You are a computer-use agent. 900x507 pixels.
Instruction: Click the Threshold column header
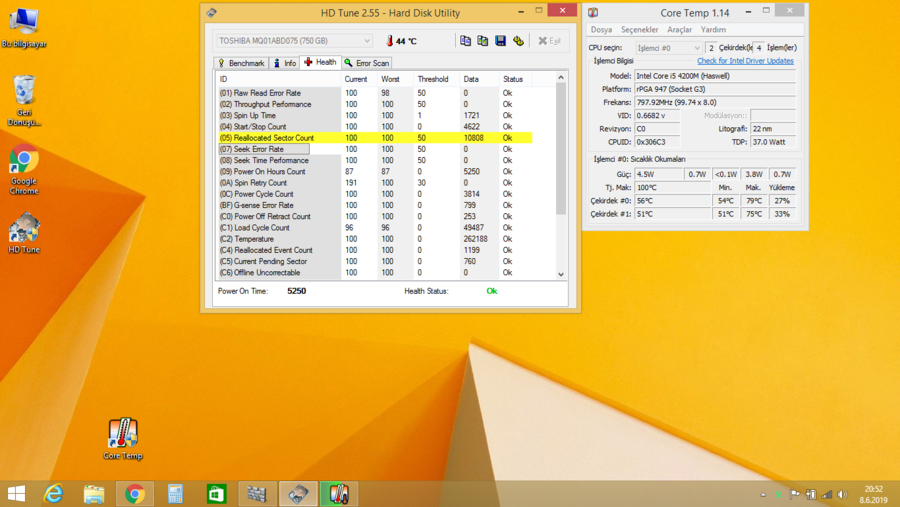coord(436,79)
